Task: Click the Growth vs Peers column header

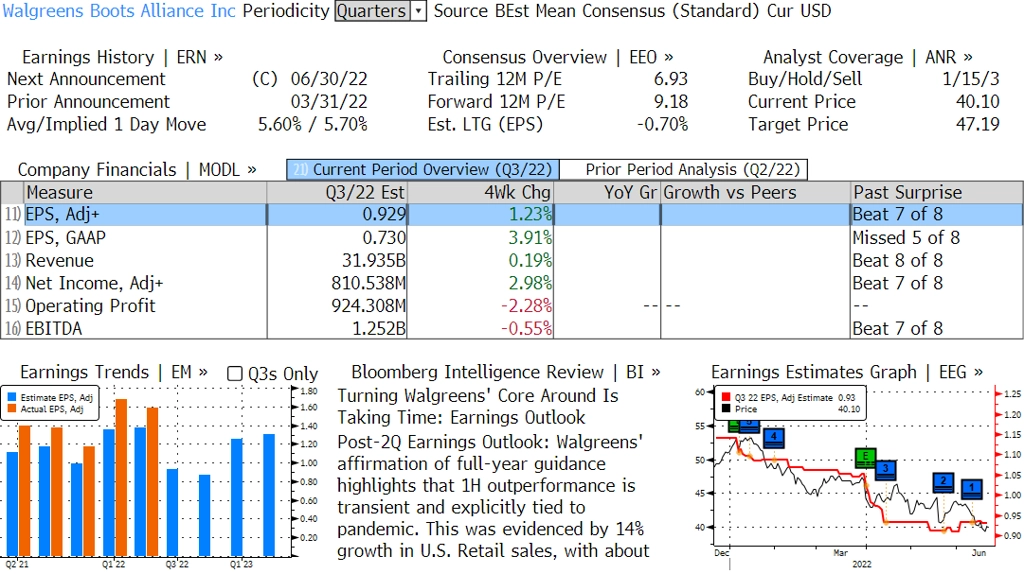Action: point(756,193)
